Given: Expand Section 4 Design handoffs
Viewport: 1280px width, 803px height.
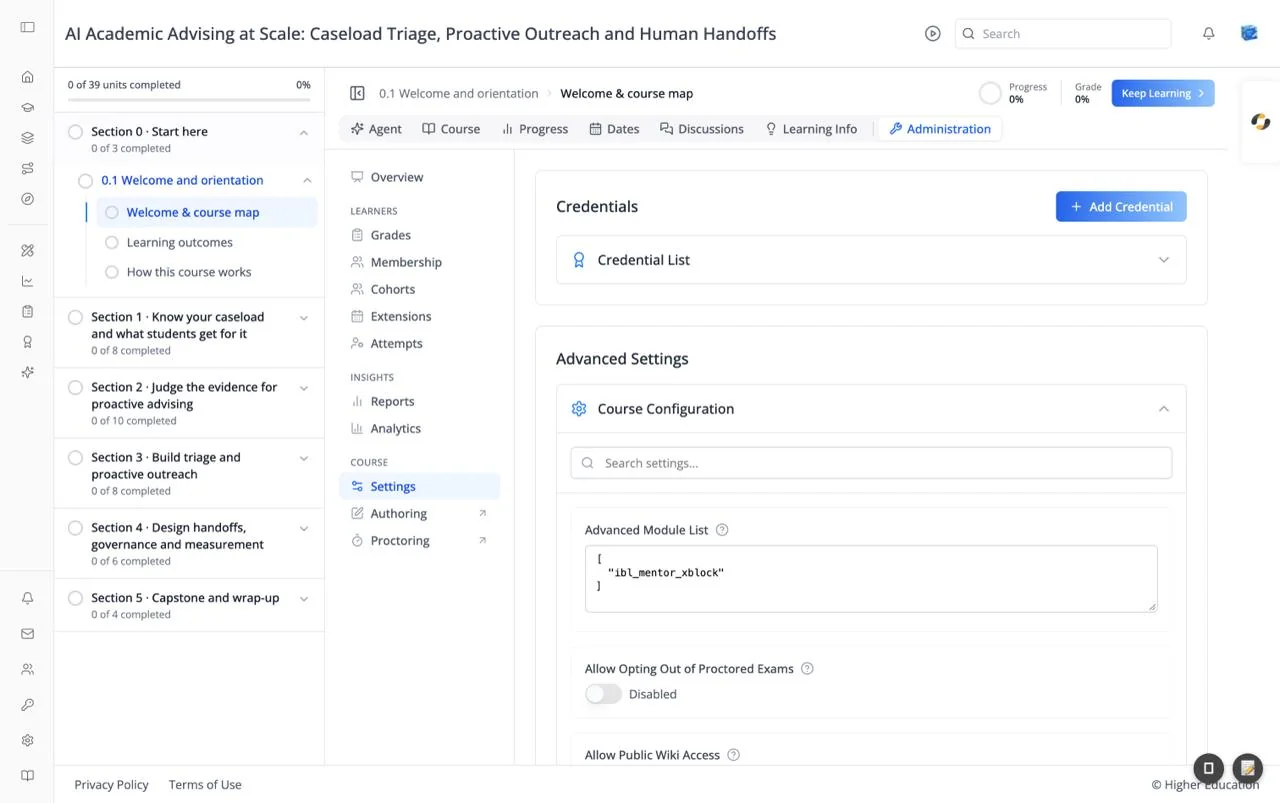Looking at the screenshot, I should click(304, 528).
